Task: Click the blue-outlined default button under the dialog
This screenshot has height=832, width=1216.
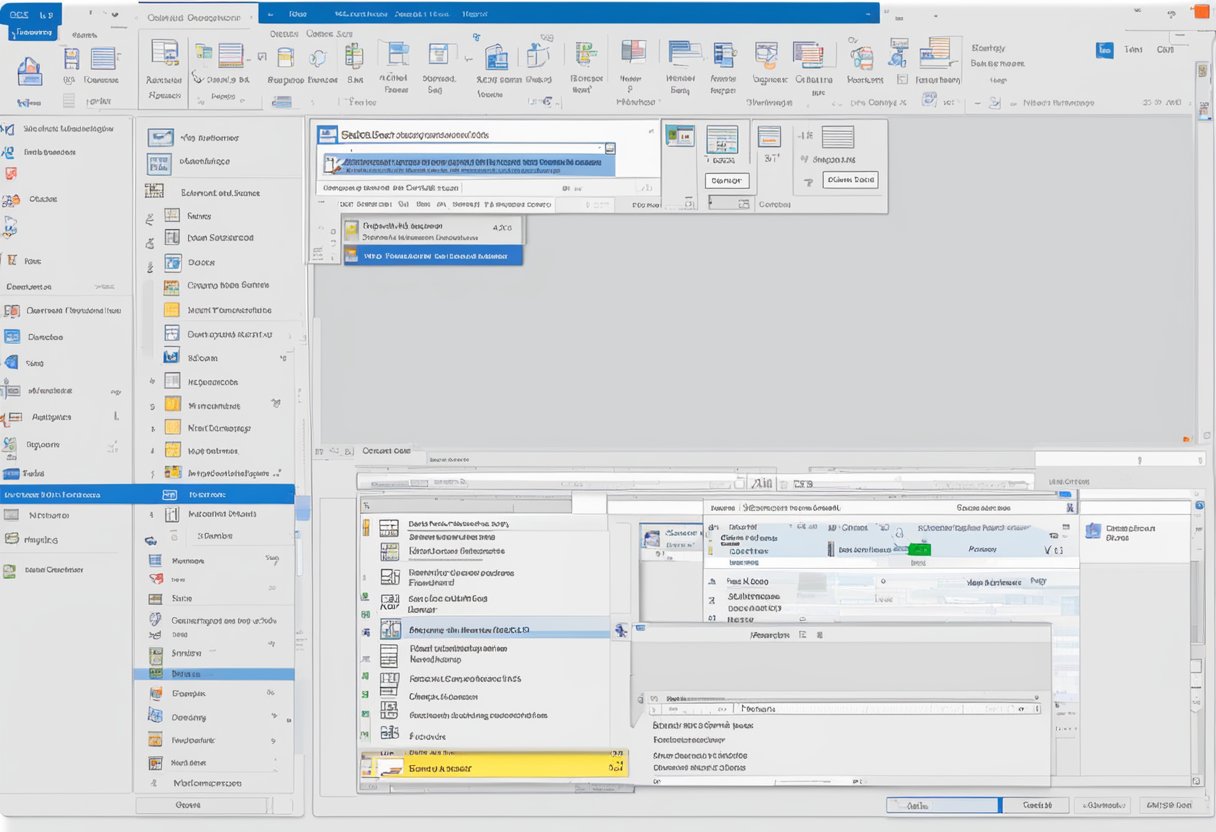Action: point(943,804)
